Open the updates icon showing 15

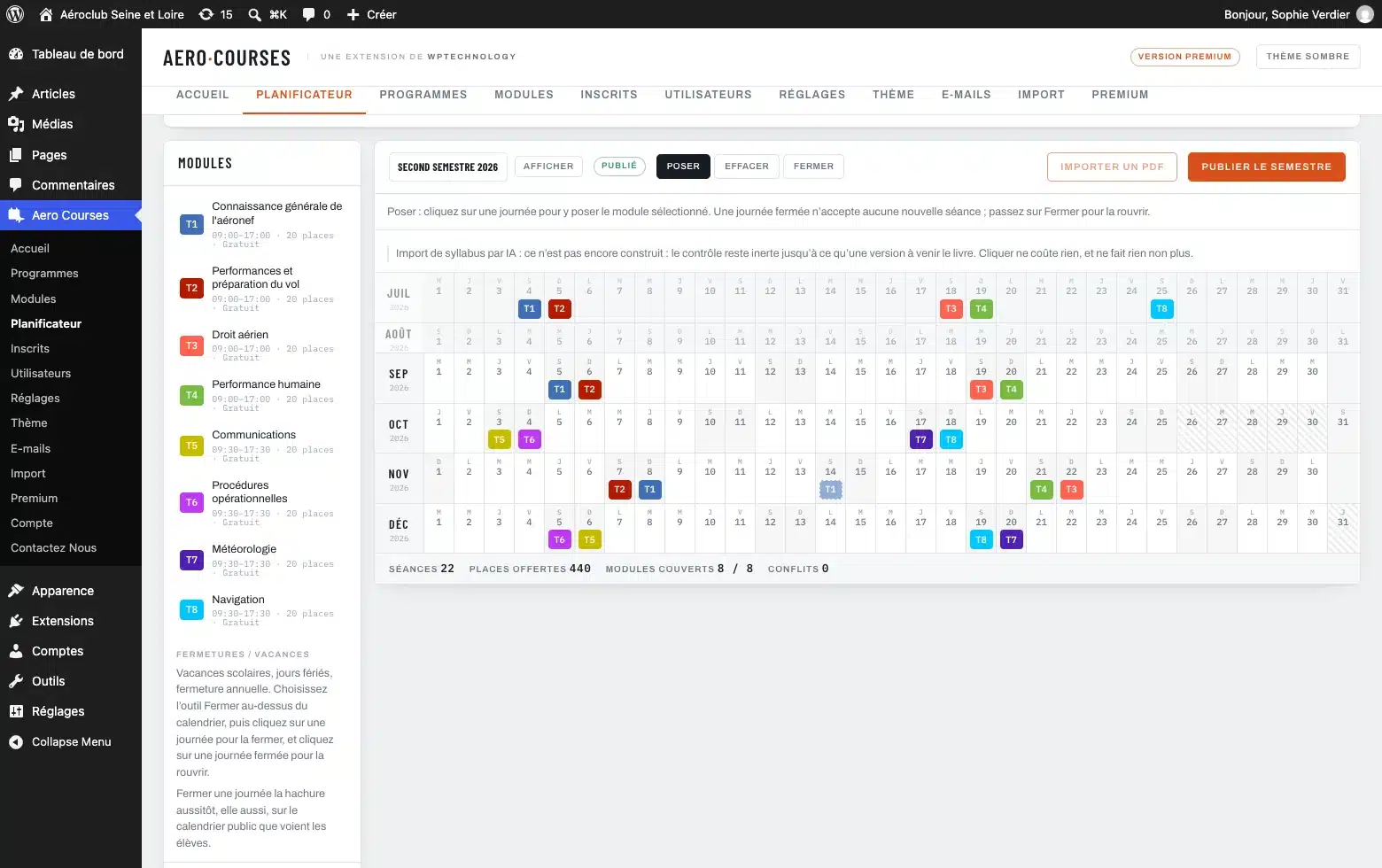pos(206,14)
